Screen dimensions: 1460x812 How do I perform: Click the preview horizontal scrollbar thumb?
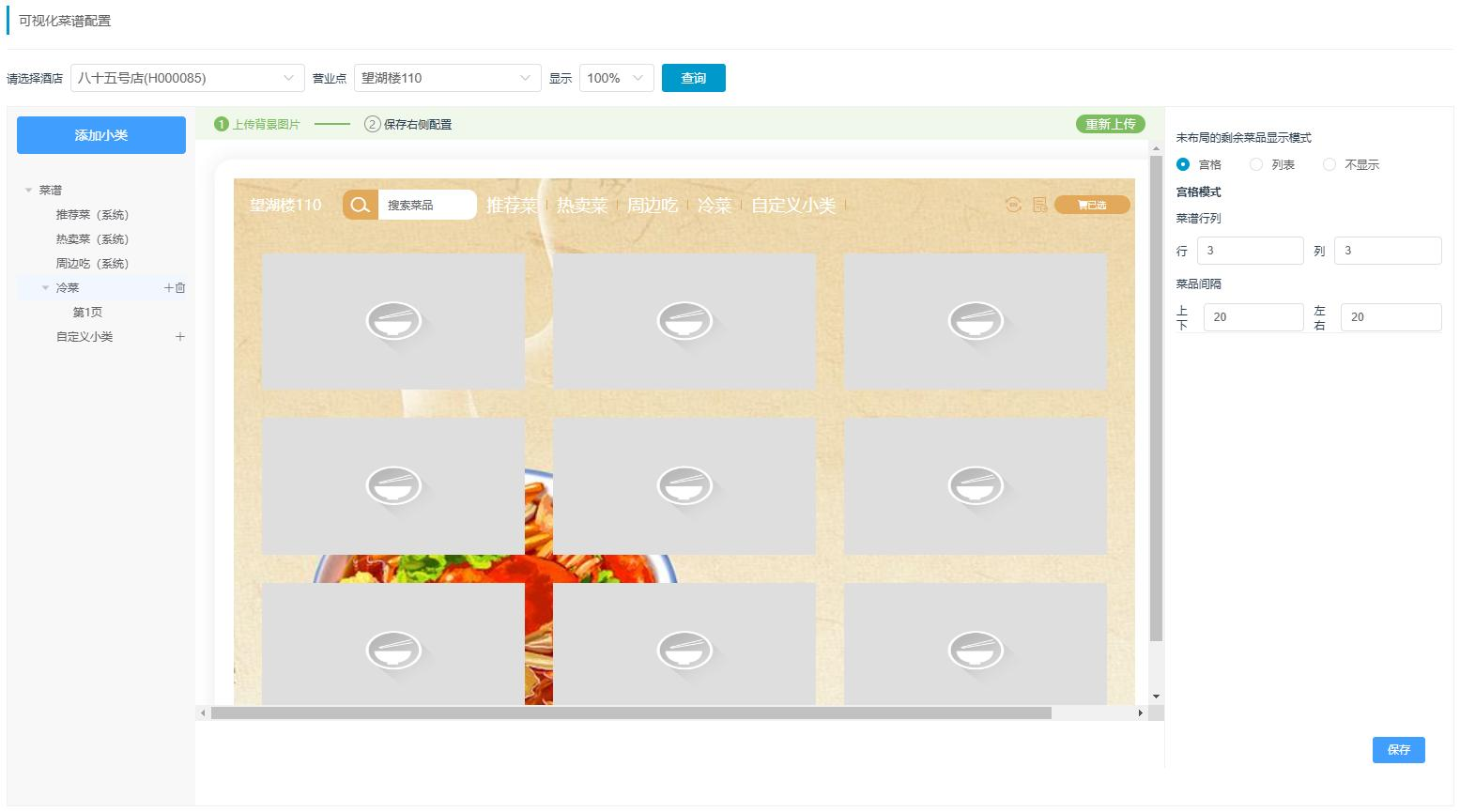(631, 713)
